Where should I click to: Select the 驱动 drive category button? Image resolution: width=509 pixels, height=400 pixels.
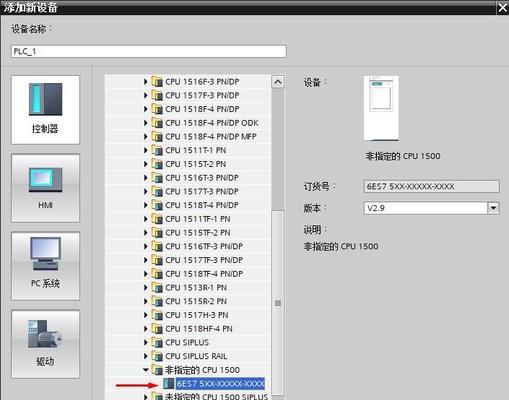pos(46,344)
